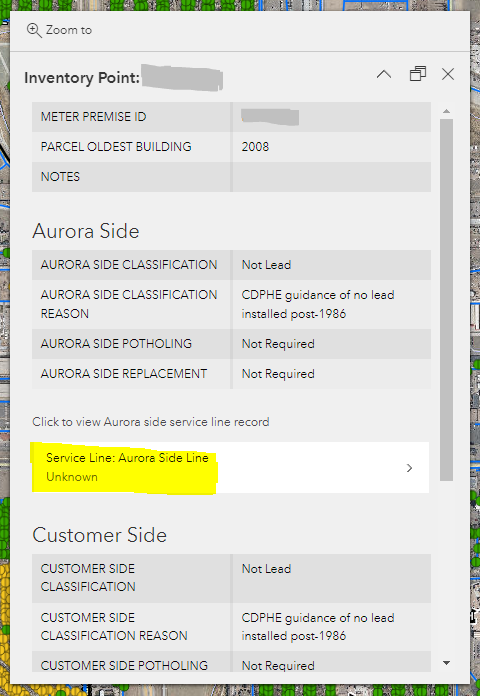Select the Customer side Not Lead value

point(266,569)
